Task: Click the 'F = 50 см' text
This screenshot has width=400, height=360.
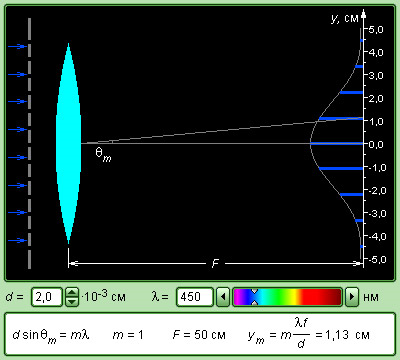Action: pos(199,335)
